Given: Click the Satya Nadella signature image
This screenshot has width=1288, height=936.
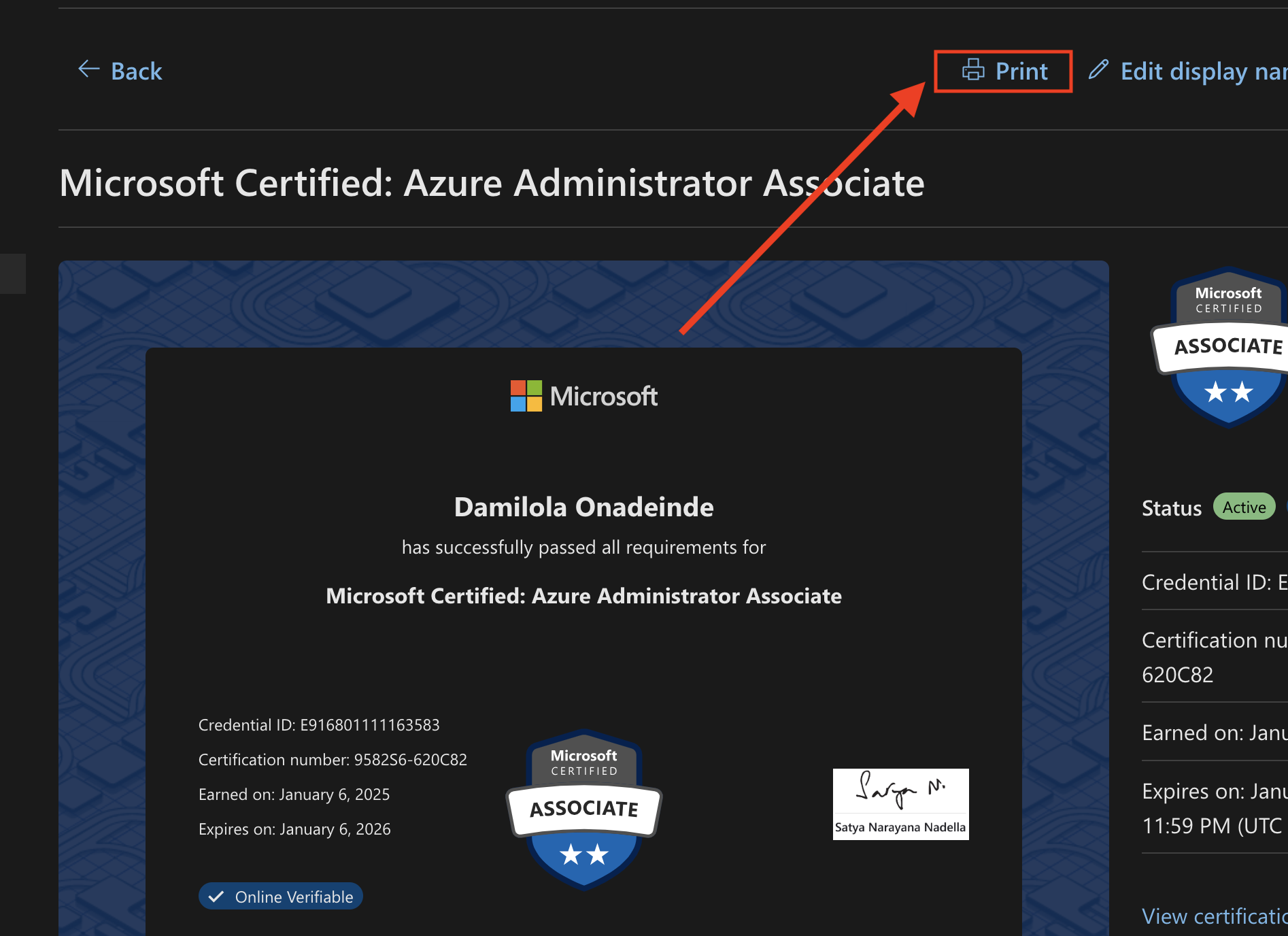Looking at the screenshot, I should coord(900,804).
